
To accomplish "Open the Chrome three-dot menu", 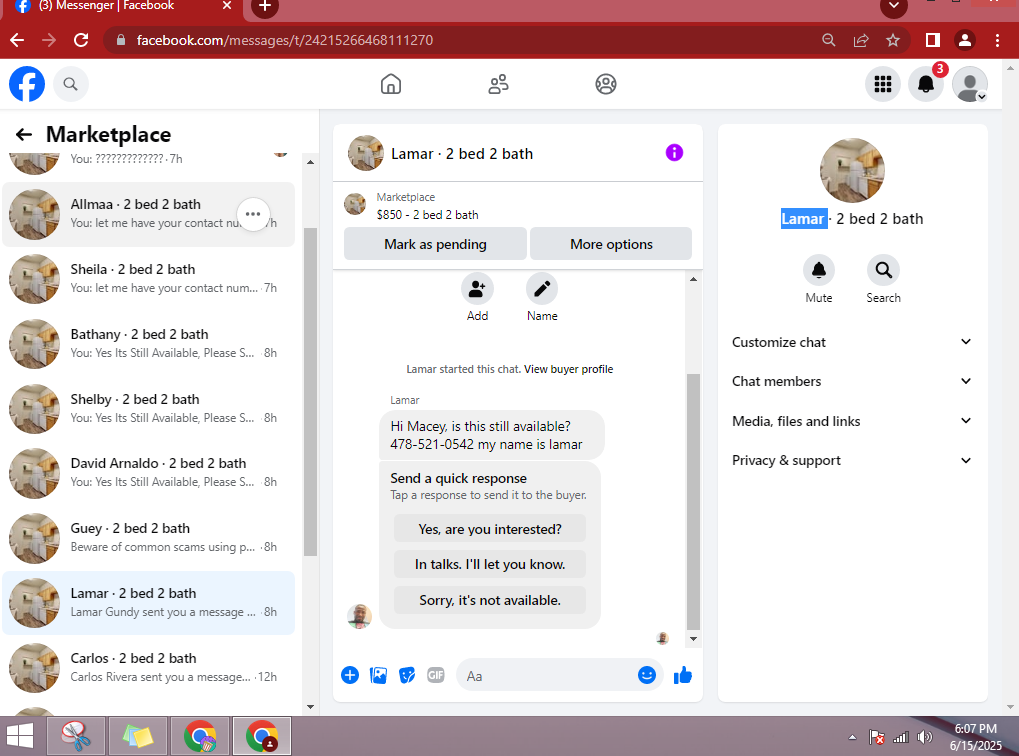I will (x=997, y=40).
